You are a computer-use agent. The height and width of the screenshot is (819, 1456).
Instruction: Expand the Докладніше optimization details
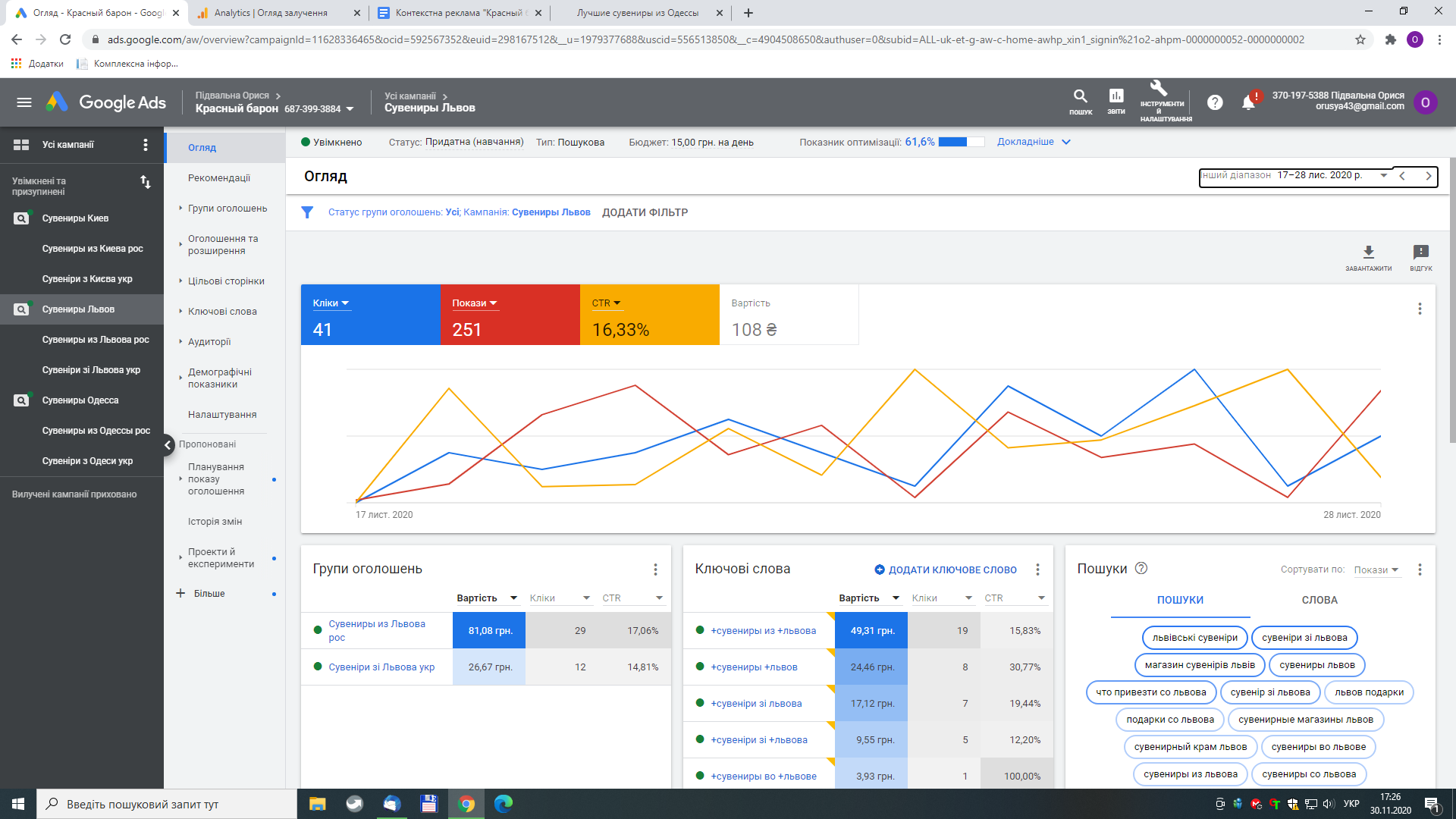coord(1034,142)
